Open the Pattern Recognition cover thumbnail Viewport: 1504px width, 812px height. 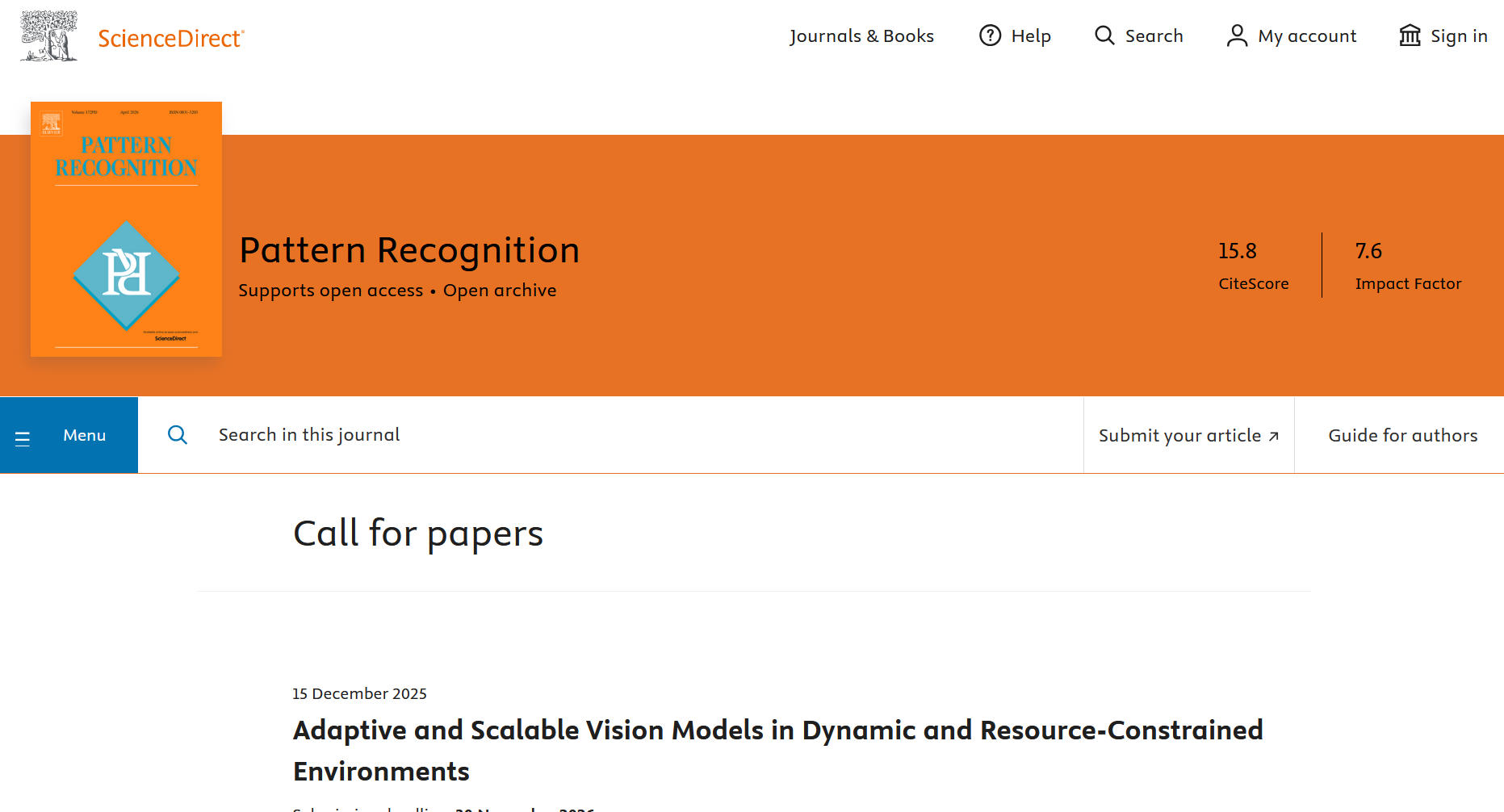(126, 229)
